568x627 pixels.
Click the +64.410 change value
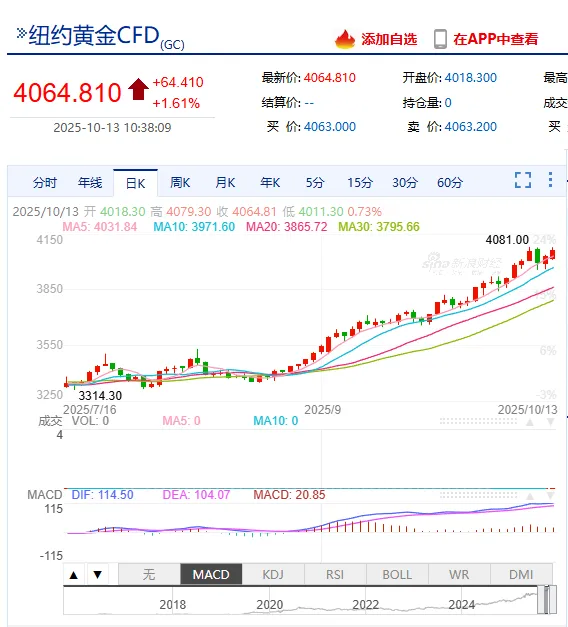coord(178,82)
